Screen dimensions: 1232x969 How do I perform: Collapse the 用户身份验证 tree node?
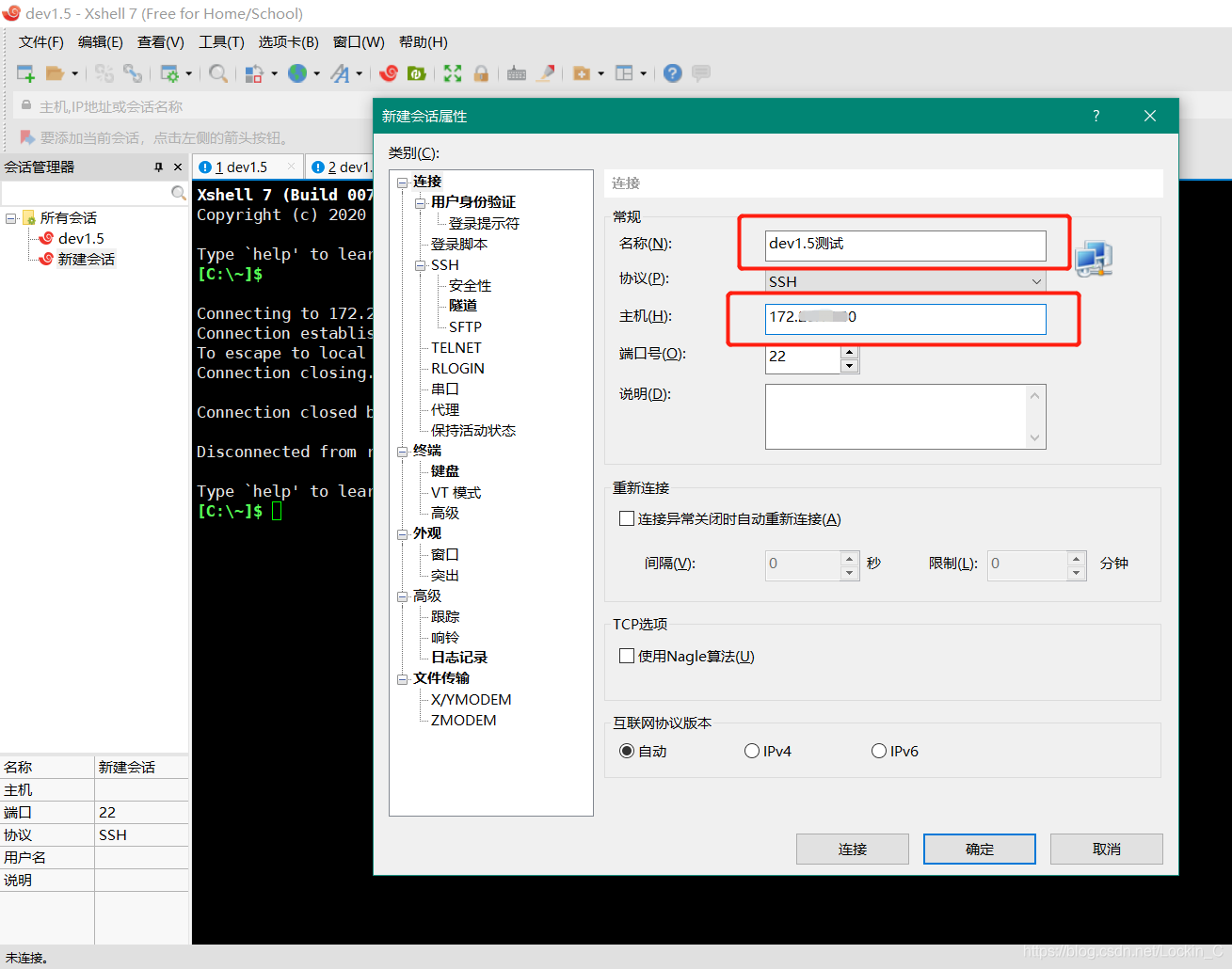pos(421,203)
